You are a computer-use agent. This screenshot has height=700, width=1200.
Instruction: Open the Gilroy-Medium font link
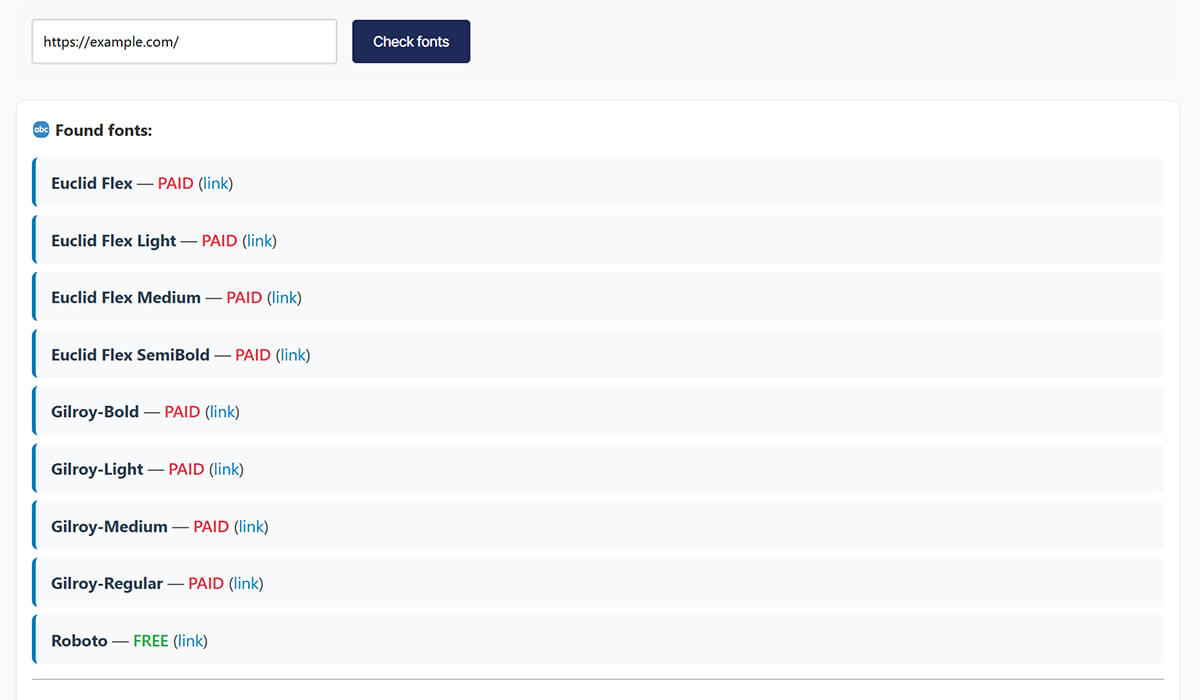pyautogui.click(x=251, y=526)
